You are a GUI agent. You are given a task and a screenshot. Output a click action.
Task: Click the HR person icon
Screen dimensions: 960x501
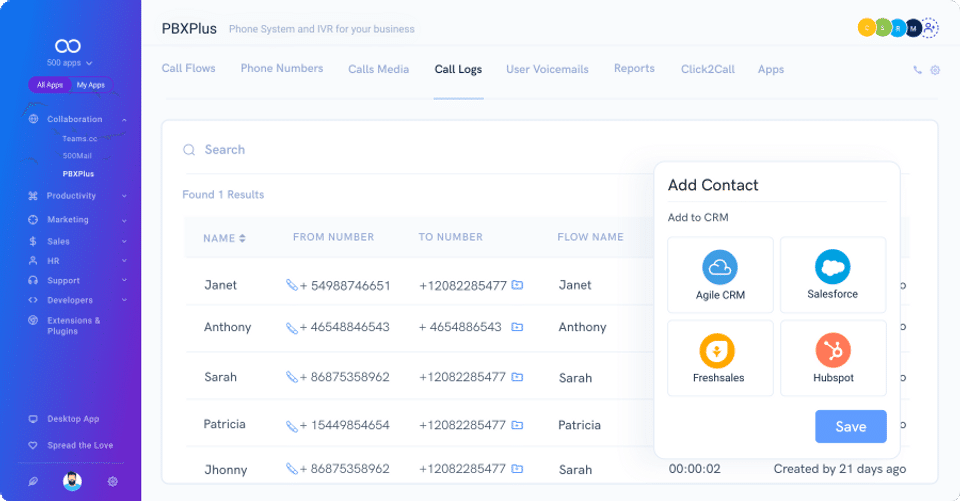(x=33, y=261)
